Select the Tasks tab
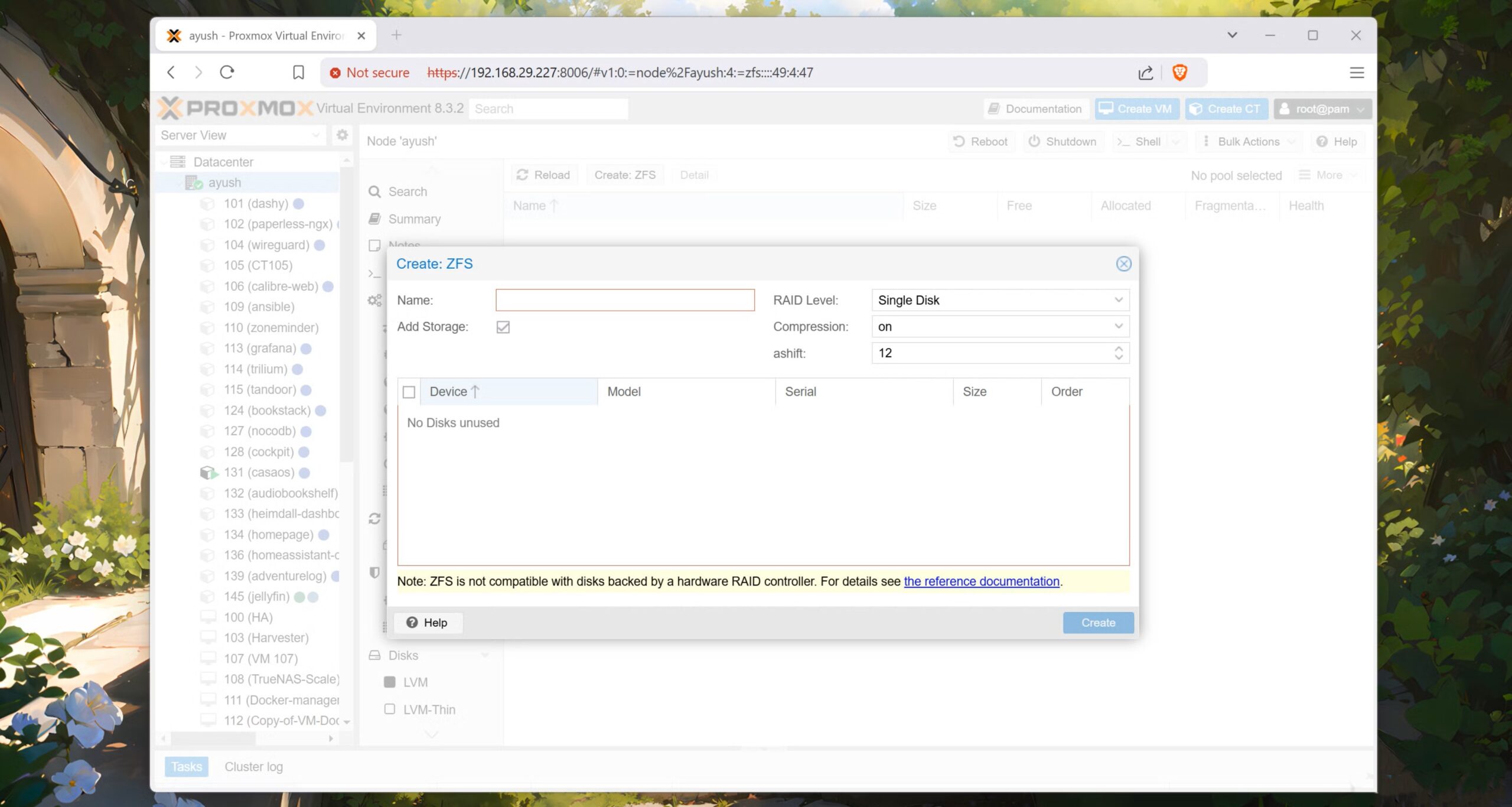Screen dimensions: 1512x807 (x=187, y=766)
